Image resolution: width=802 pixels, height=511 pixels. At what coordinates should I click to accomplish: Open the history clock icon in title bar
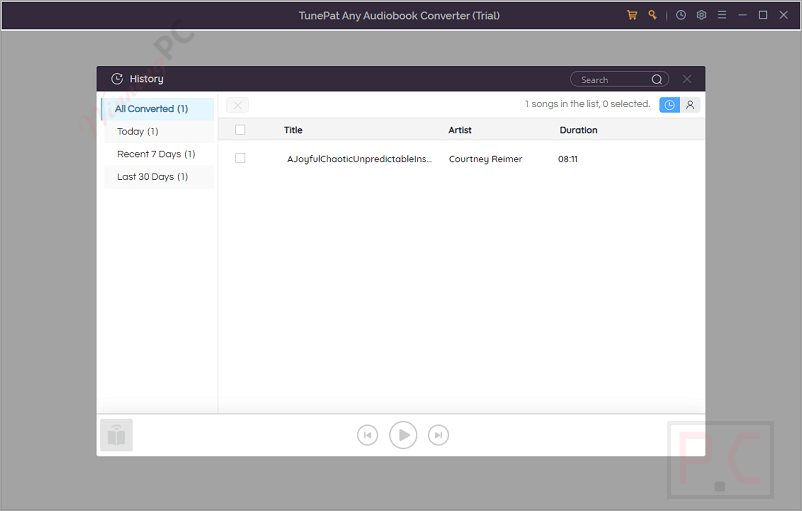(x=681, y=15)
